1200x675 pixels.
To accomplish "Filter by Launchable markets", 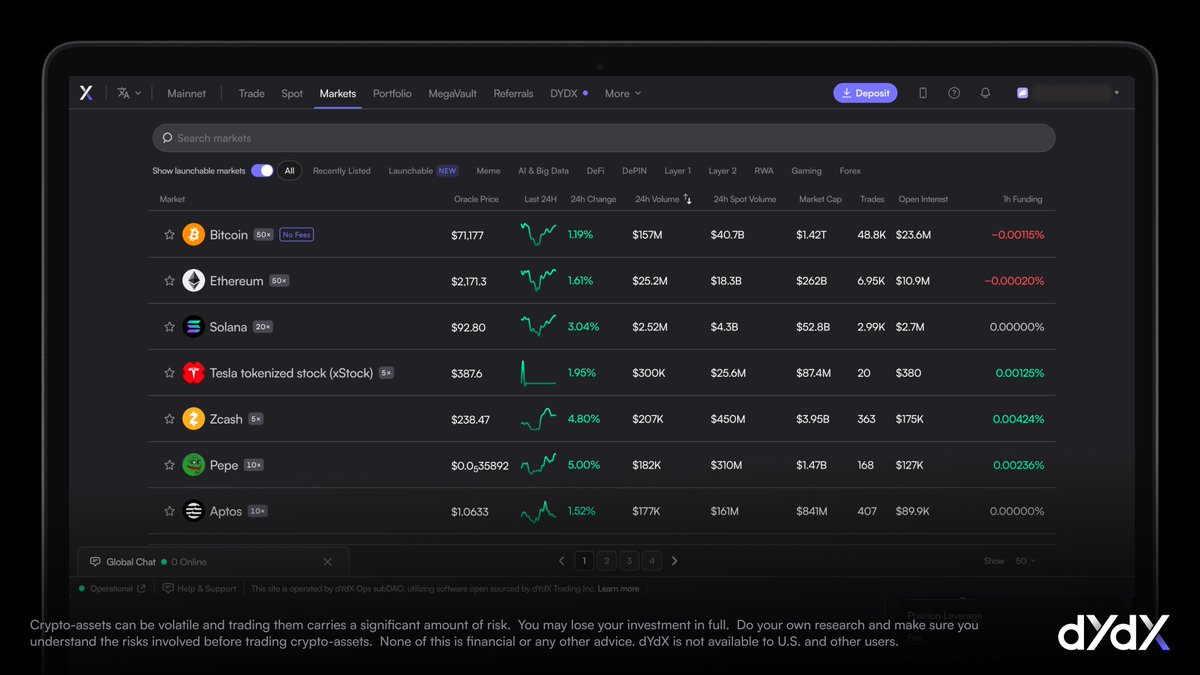I will click(x=423, y=171).
